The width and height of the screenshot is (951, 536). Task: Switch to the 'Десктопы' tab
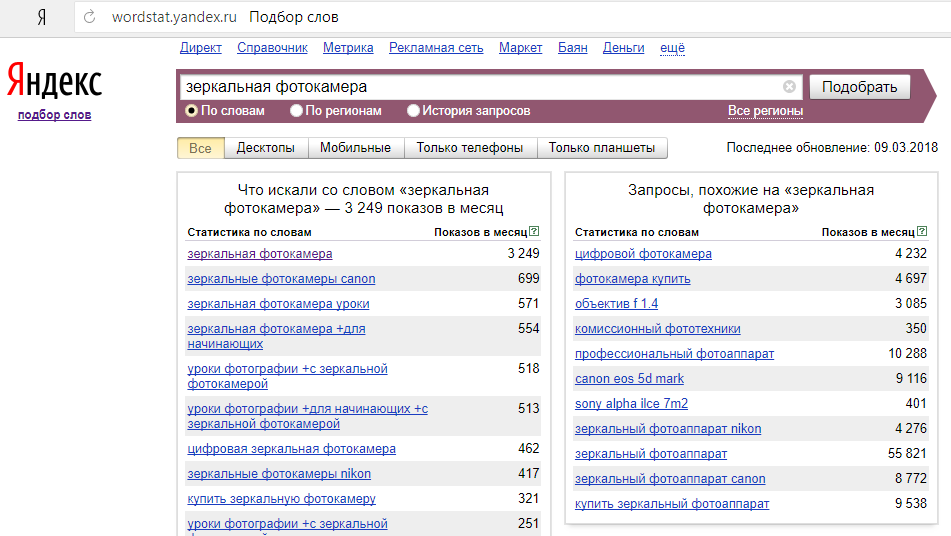coord(265,148)
